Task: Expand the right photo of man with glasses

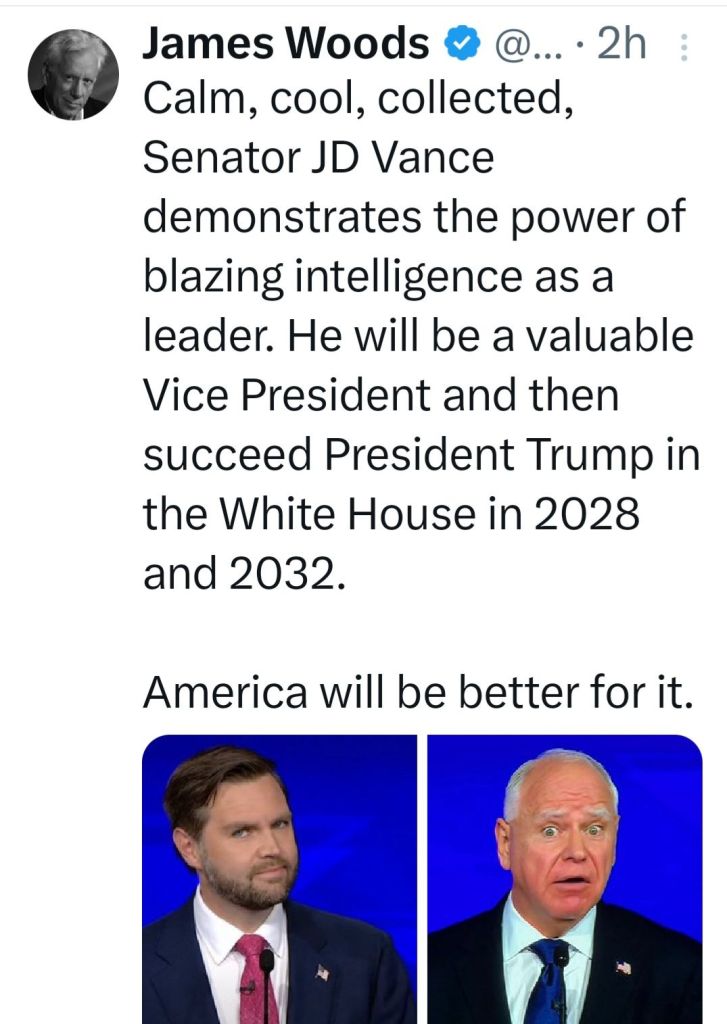Action: point(565,878)
